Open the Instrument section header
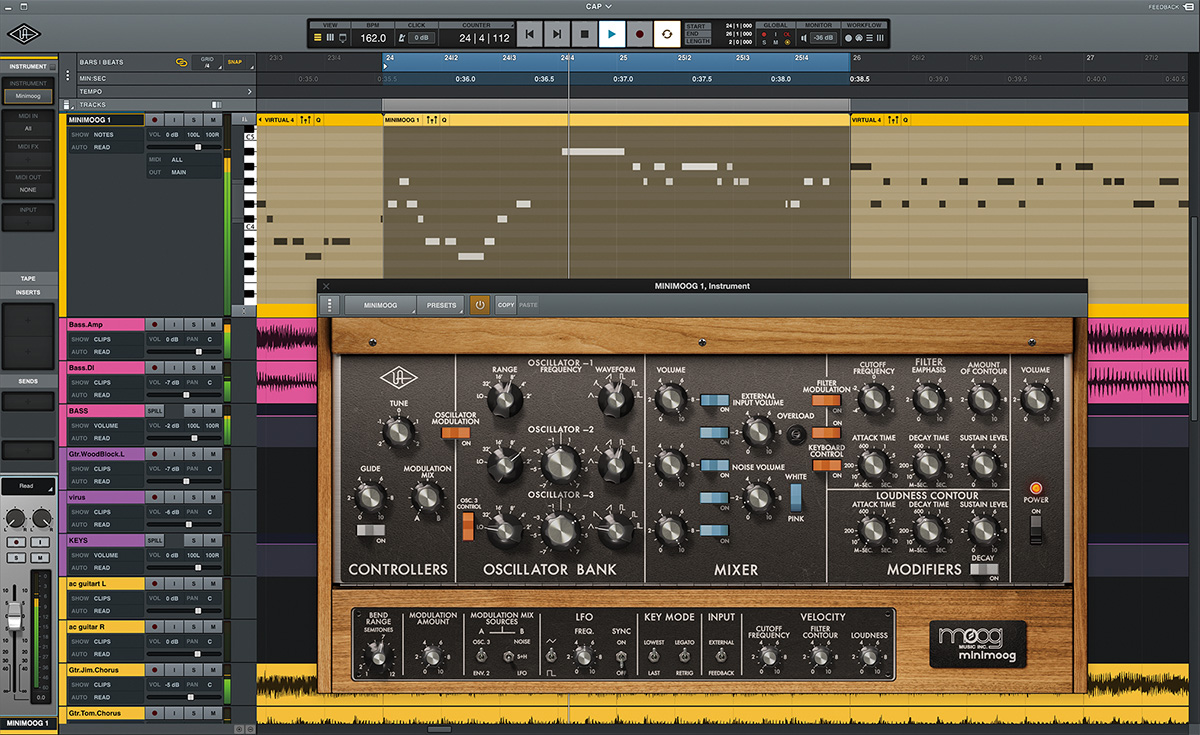1200x735 pixels. pos(28,66)
